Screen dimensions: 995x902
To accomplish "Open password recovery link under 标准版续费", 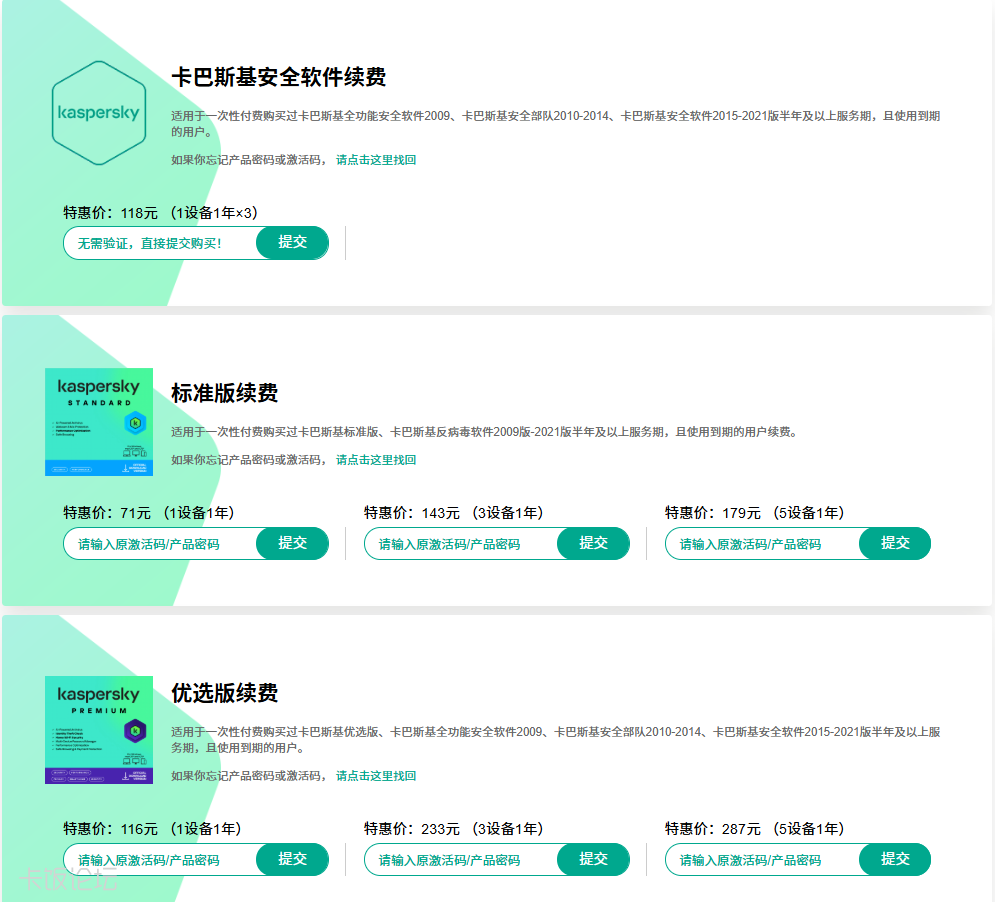I will pos(376,460).
